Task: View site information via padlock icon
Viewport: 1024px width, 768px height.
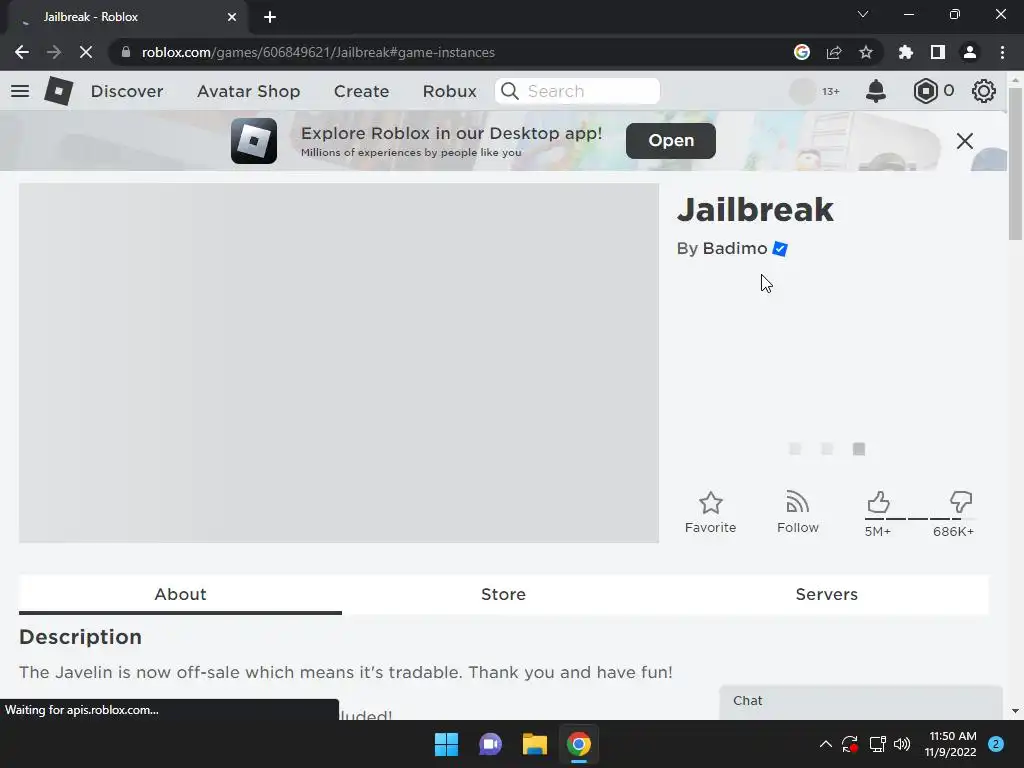Action: [126, 52]
